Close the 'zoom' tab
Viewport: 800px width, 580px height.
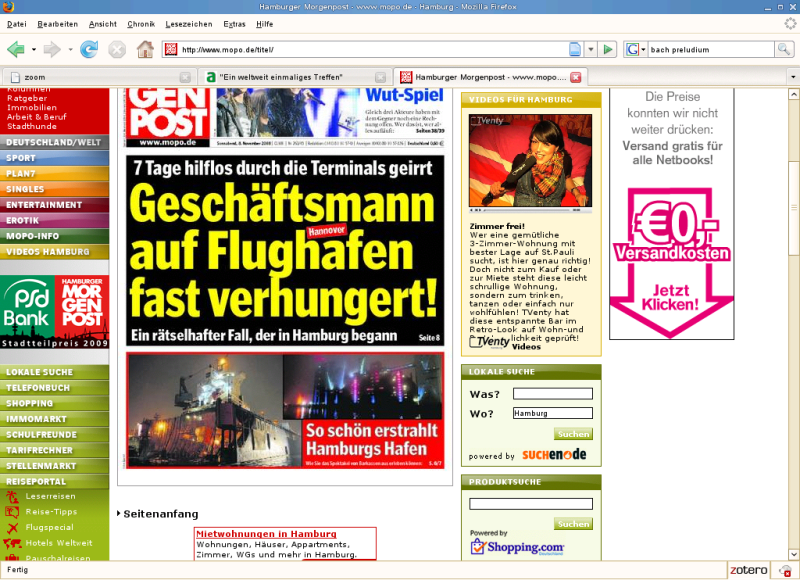[x=185, y=77]
